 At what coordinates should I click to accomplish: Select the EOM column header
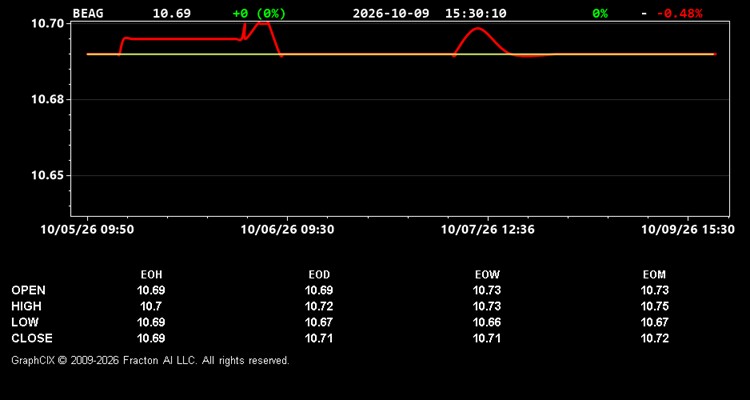pos(654,275)
